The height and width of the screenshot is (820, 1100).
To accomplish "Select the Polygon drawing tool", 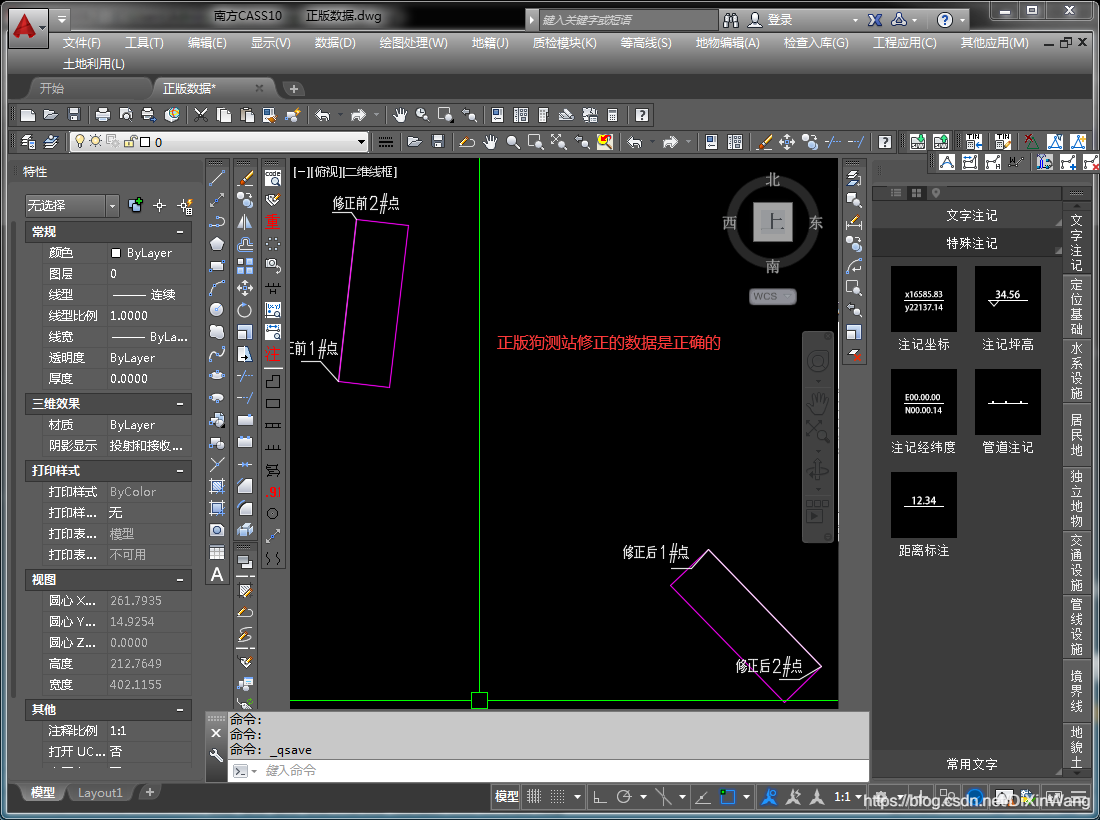I will tap(217, 244).
